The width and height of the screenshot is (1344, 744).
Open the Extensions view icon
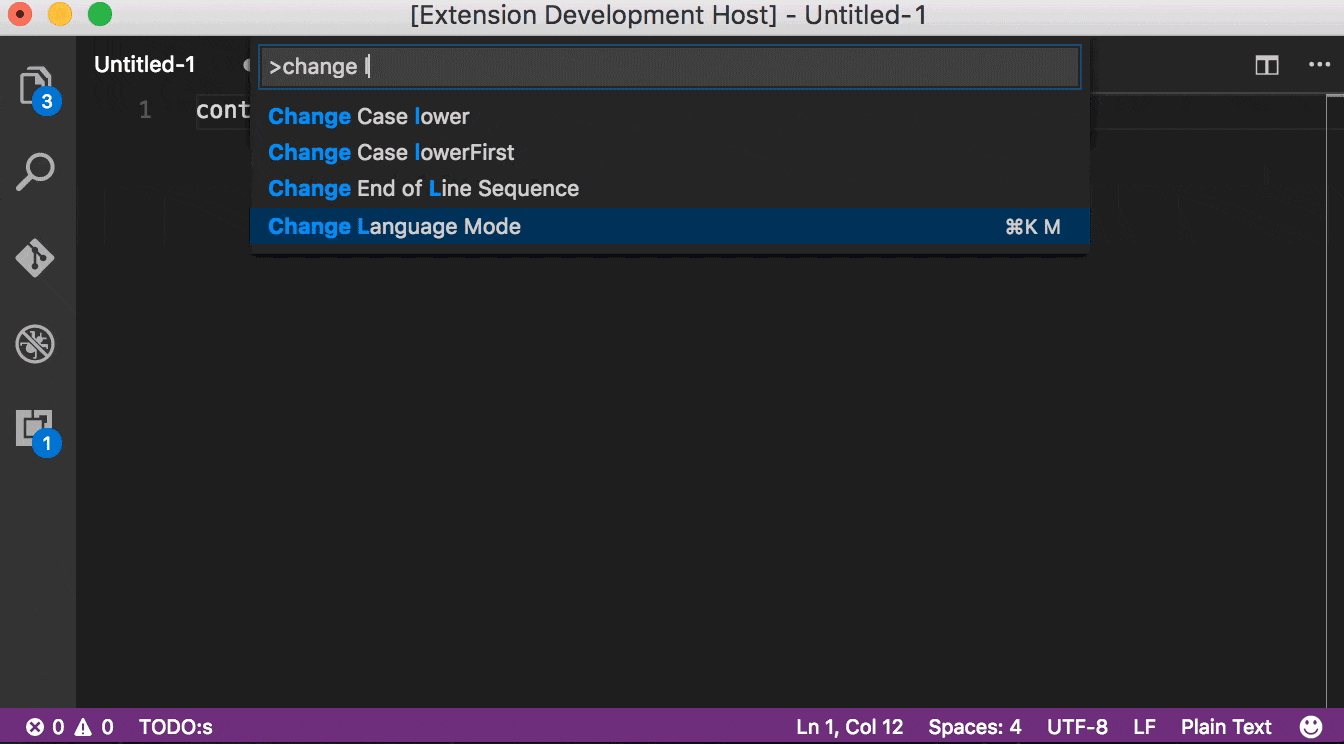(36, 429)
